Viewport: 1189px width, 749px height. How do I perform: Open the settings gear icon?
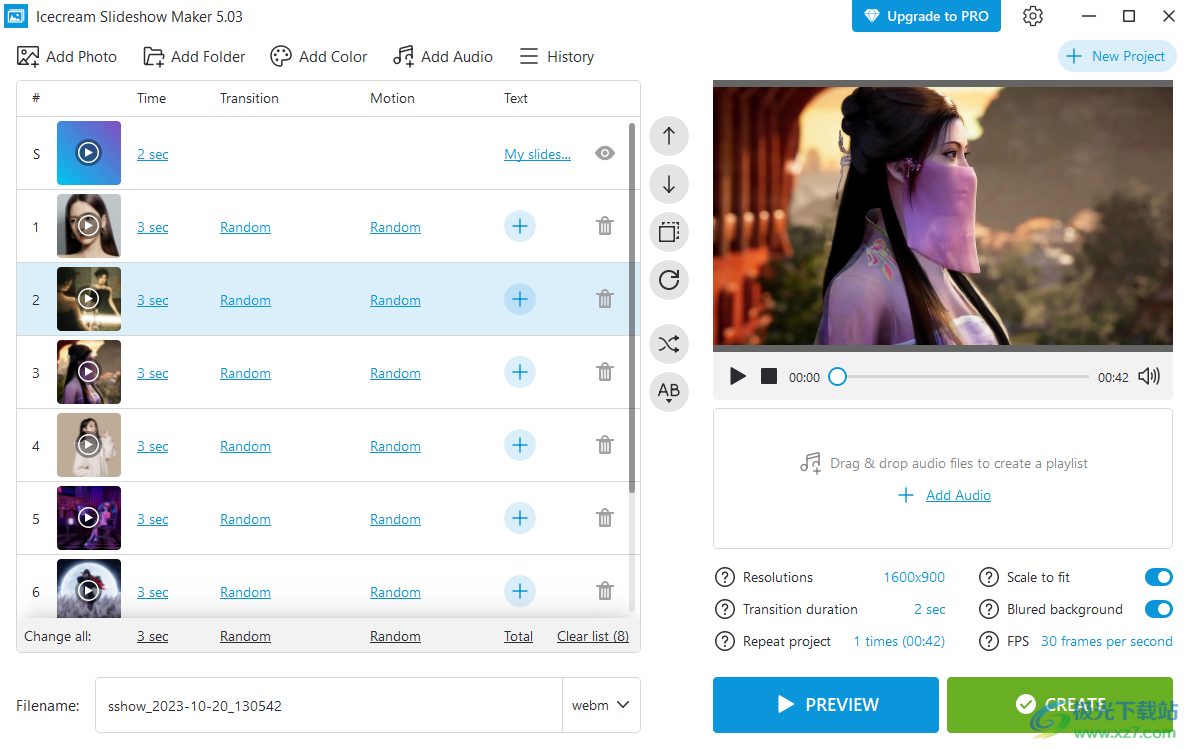(1033, 16)
